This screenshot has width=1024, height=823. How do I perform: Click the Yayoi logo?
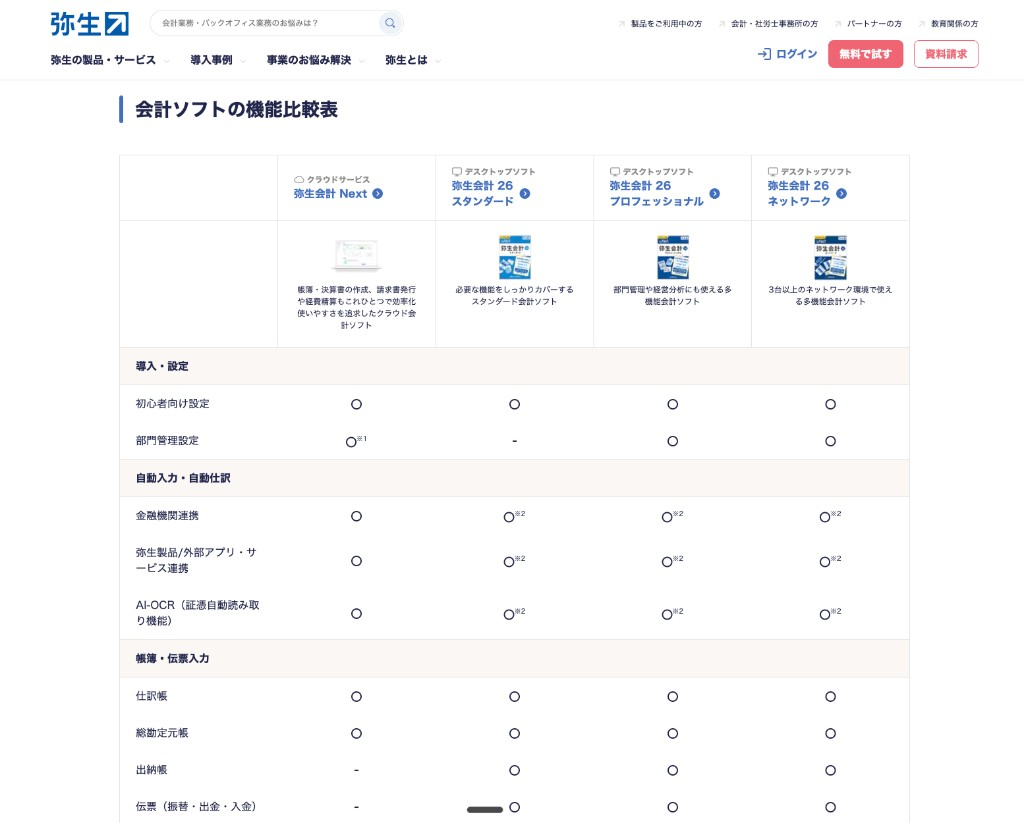tap(89, 24)
